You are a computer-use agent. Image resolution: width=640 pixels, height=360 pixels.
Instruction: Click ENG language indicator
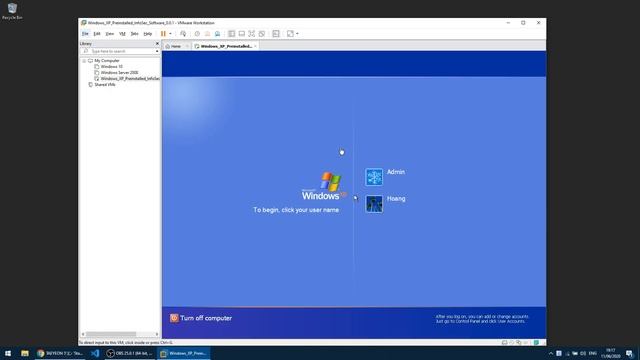pos(593,353)
